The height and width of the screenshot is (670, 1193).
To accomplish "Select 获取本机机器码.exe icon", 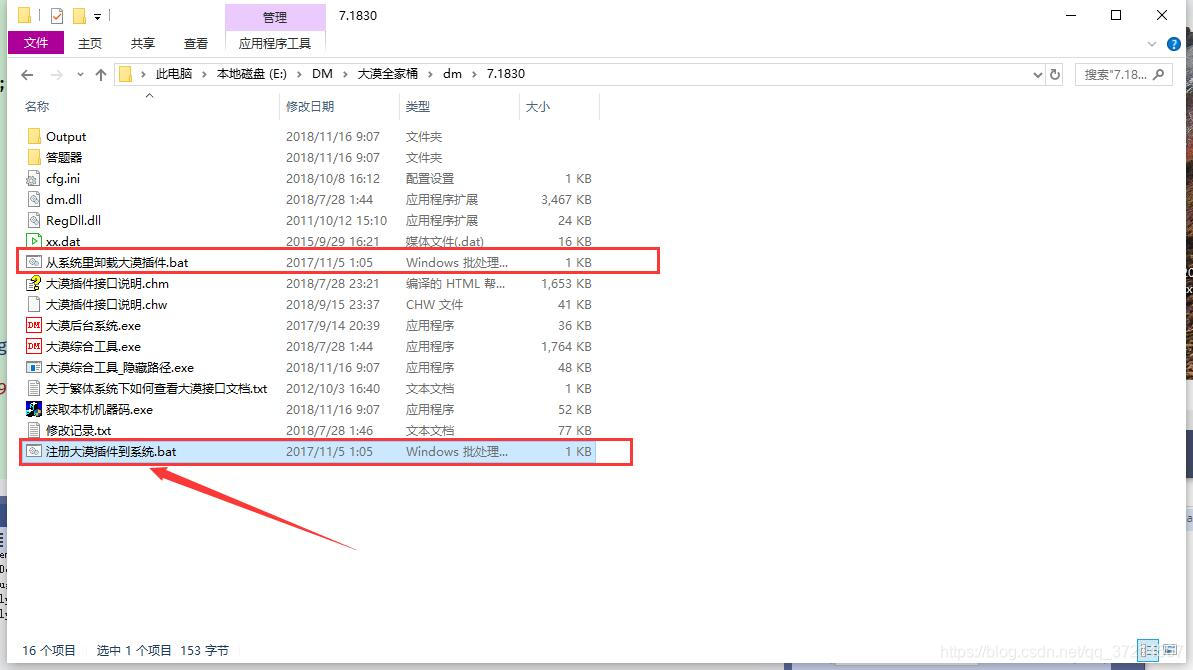I will coord(33,409).
